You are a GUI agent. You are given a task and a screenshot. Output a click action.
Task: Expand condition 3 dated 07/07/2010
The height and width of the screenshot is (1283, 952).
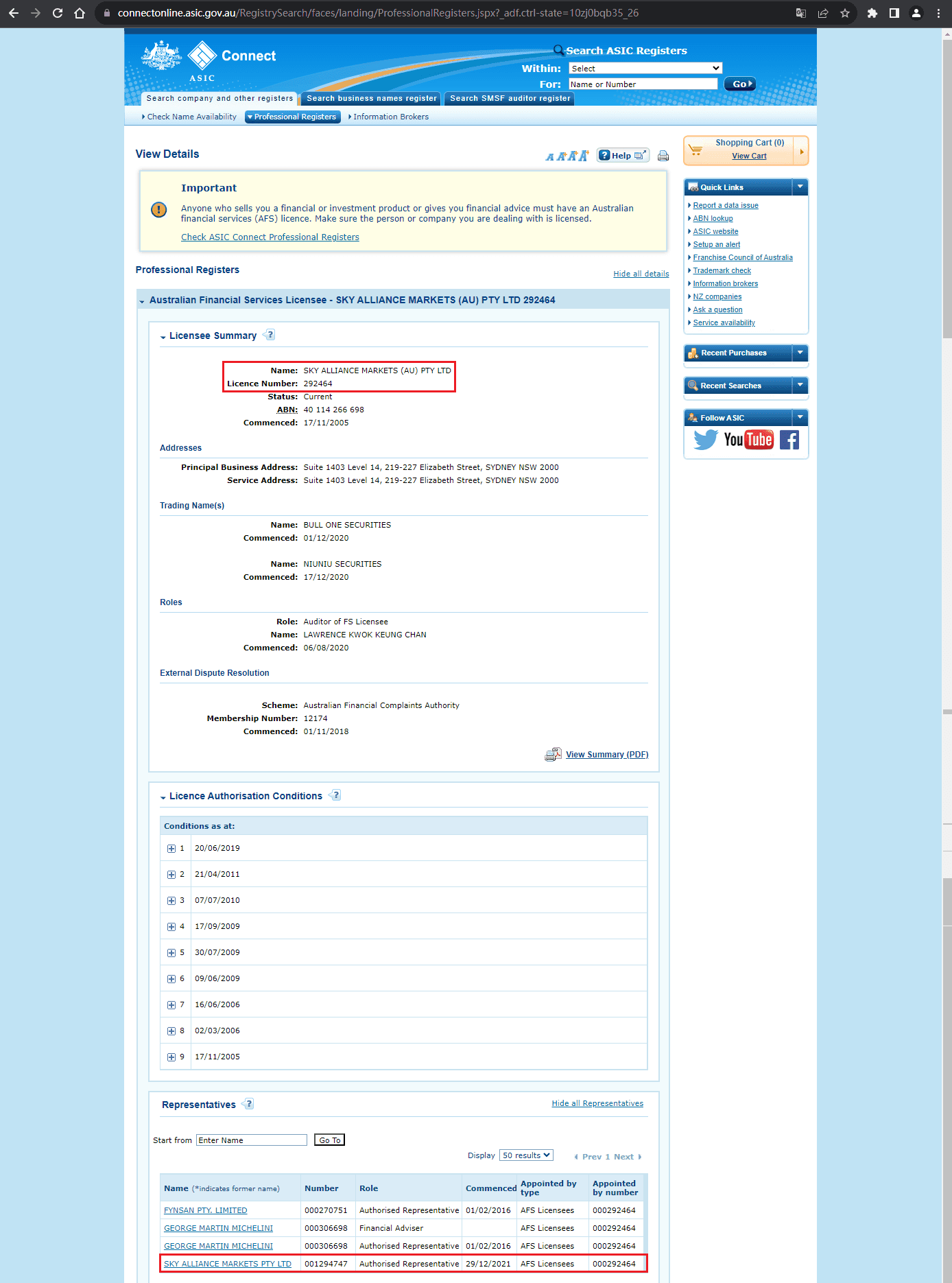[x=171, y=901]
